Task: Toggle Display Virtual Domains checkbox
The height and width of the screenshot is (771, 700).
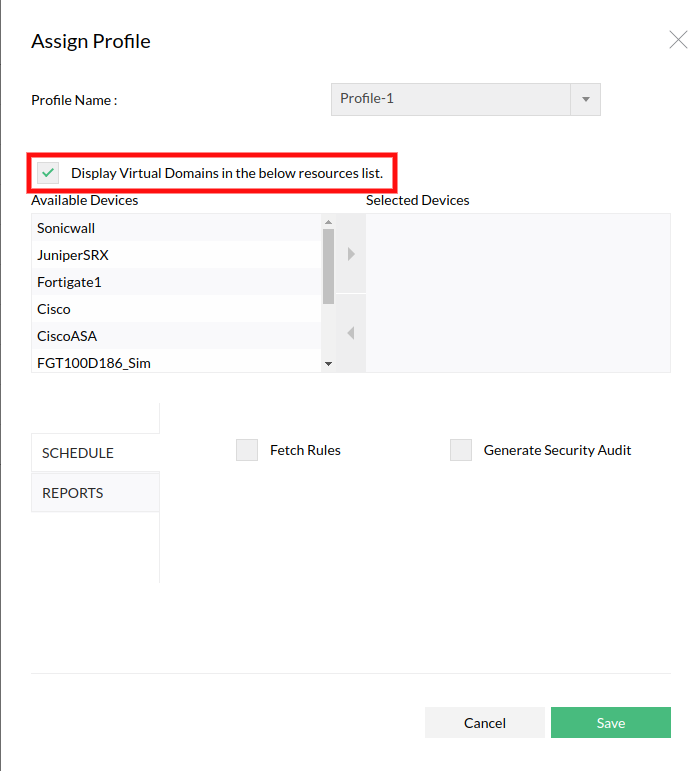Action: click(48, 173)
